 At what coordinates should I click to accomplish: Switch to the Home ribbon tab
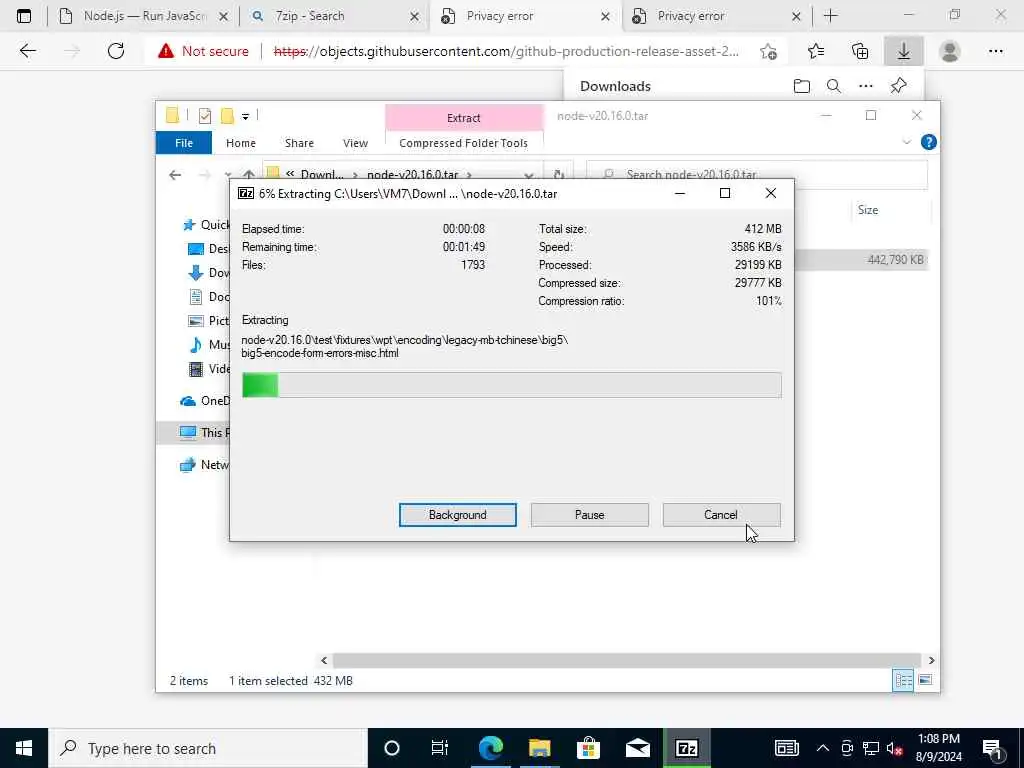pyautogui.click(x=240, y=142)
